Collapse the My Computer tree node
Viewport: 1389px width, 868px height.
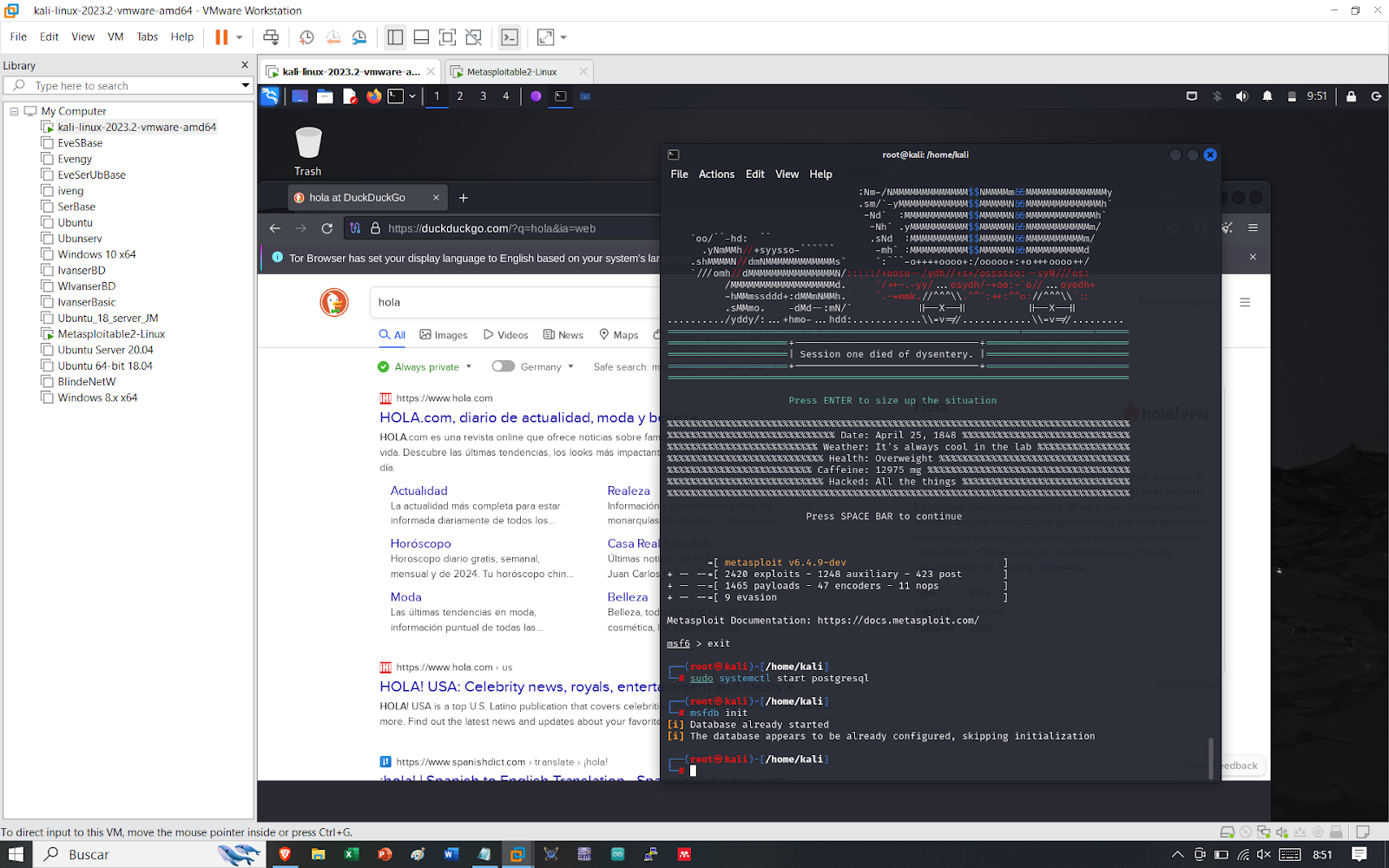(14, 111)
